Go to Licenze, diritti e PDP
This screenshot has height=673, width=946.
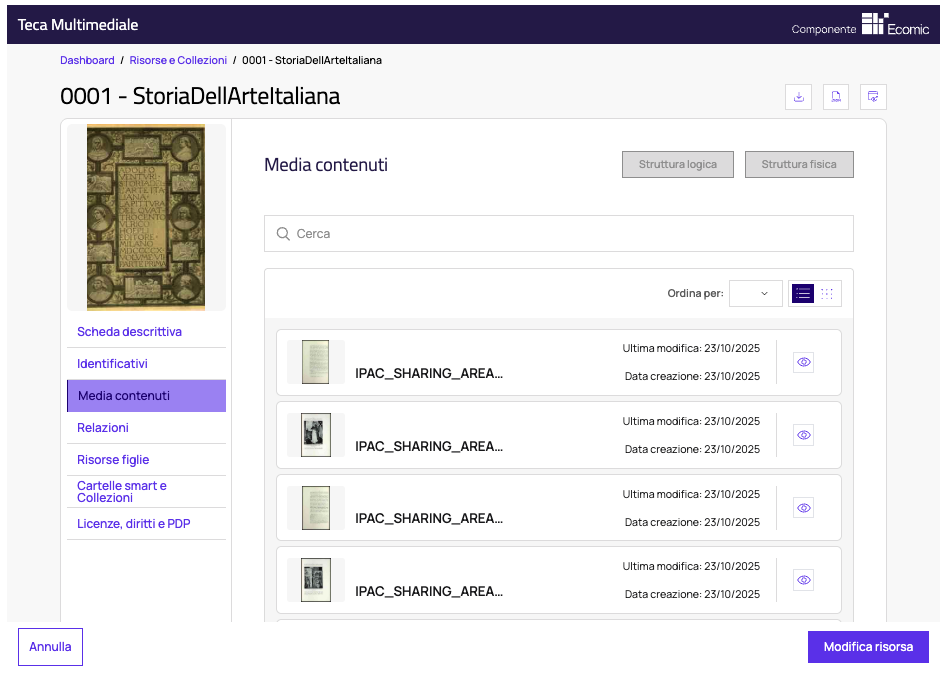(x=133, y=524)
